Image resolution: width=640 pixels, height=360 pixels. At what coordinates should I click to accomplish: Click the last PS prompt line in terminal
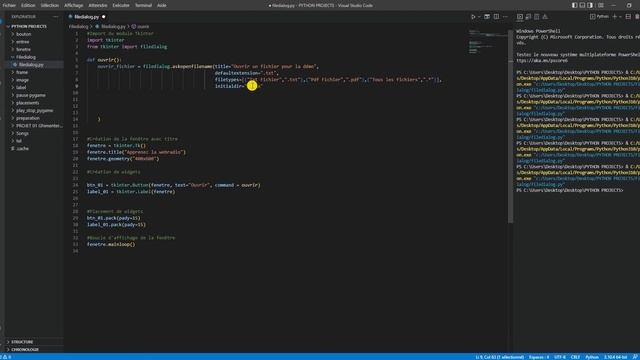(570, 191)
